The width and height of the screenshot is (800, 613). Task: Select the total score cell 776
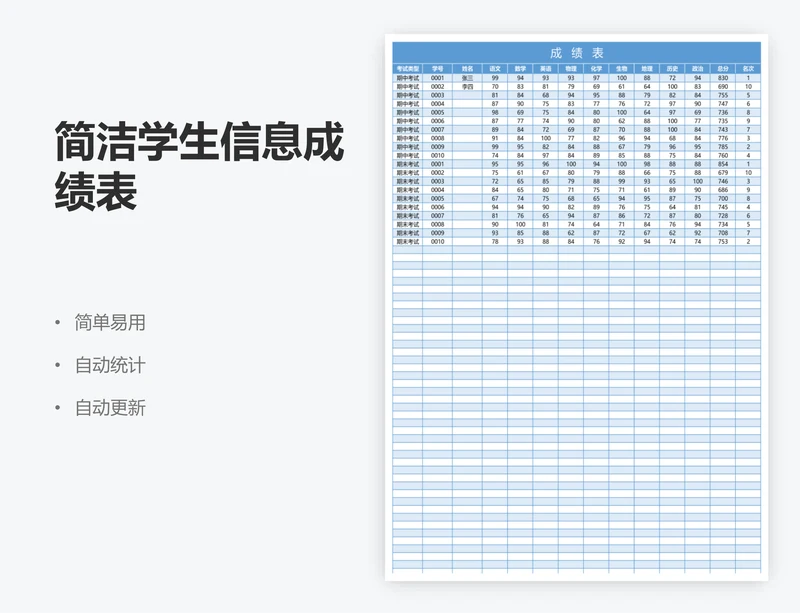click(723, 138)
